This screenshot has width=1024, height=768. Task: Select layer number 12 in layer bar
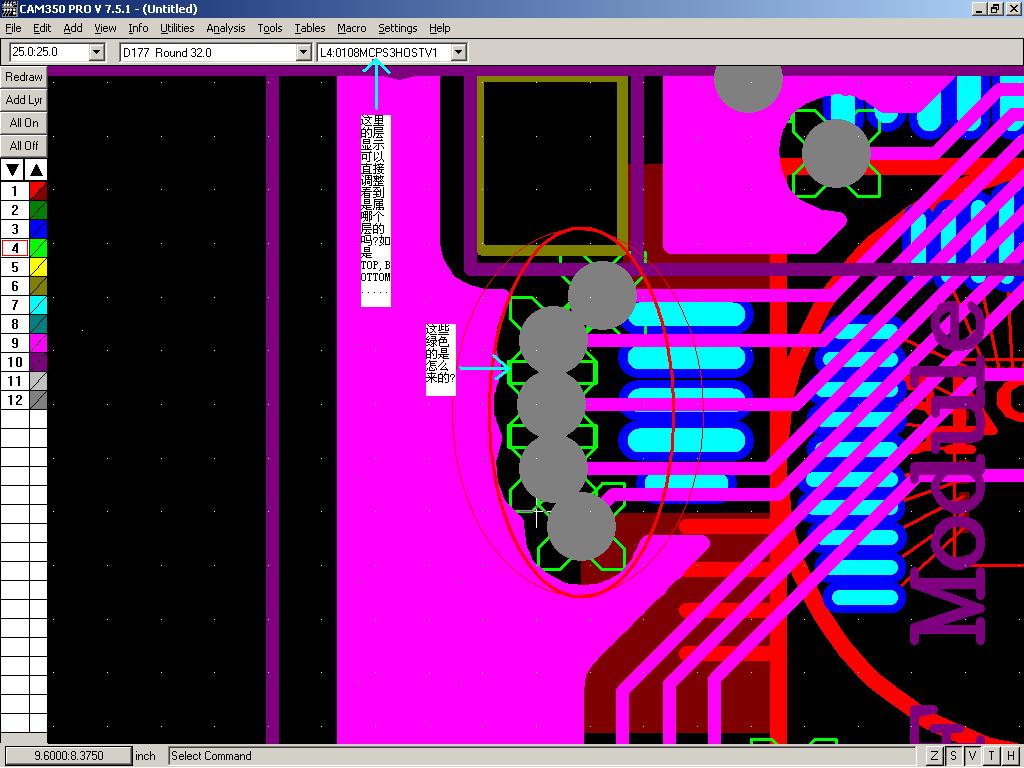tap(15, 400)
